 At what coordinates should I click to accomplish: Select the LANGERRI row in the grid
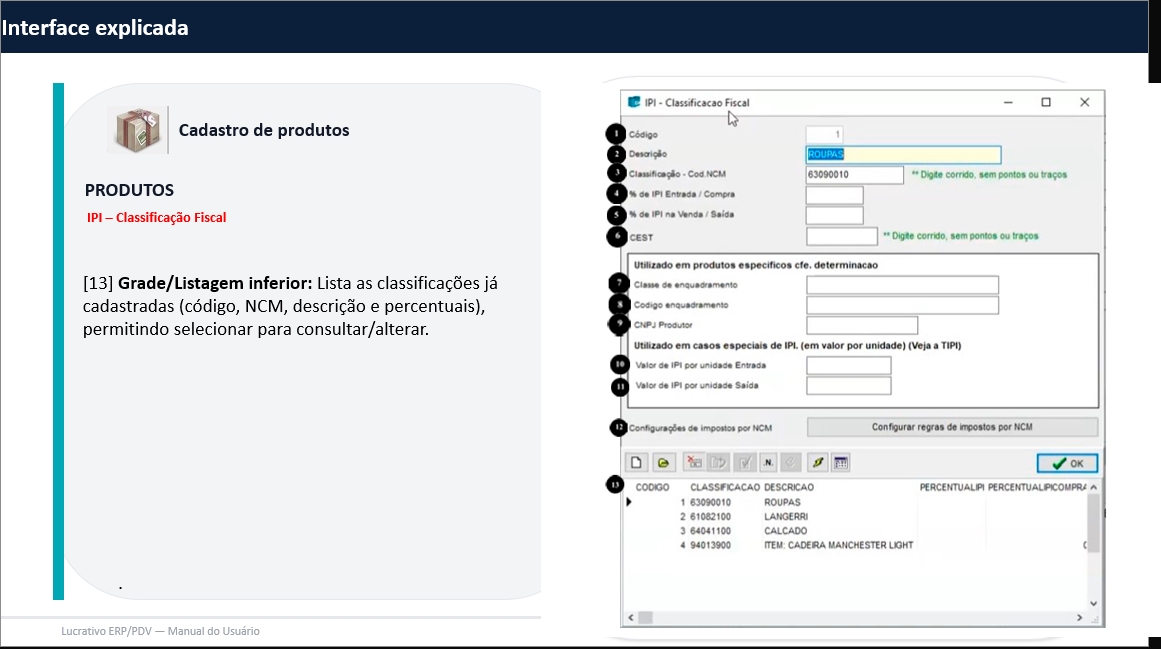786,517
